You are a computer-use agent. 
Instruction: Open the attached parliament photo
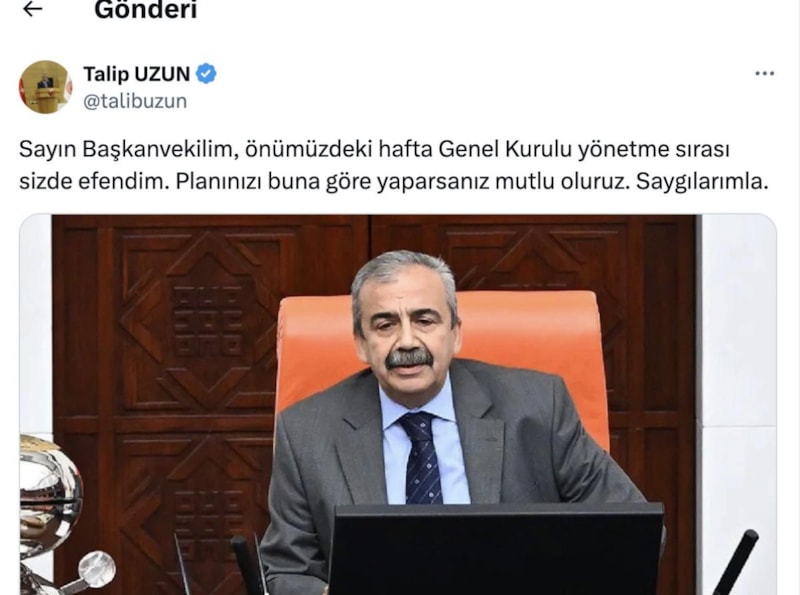tap(398, 405)
